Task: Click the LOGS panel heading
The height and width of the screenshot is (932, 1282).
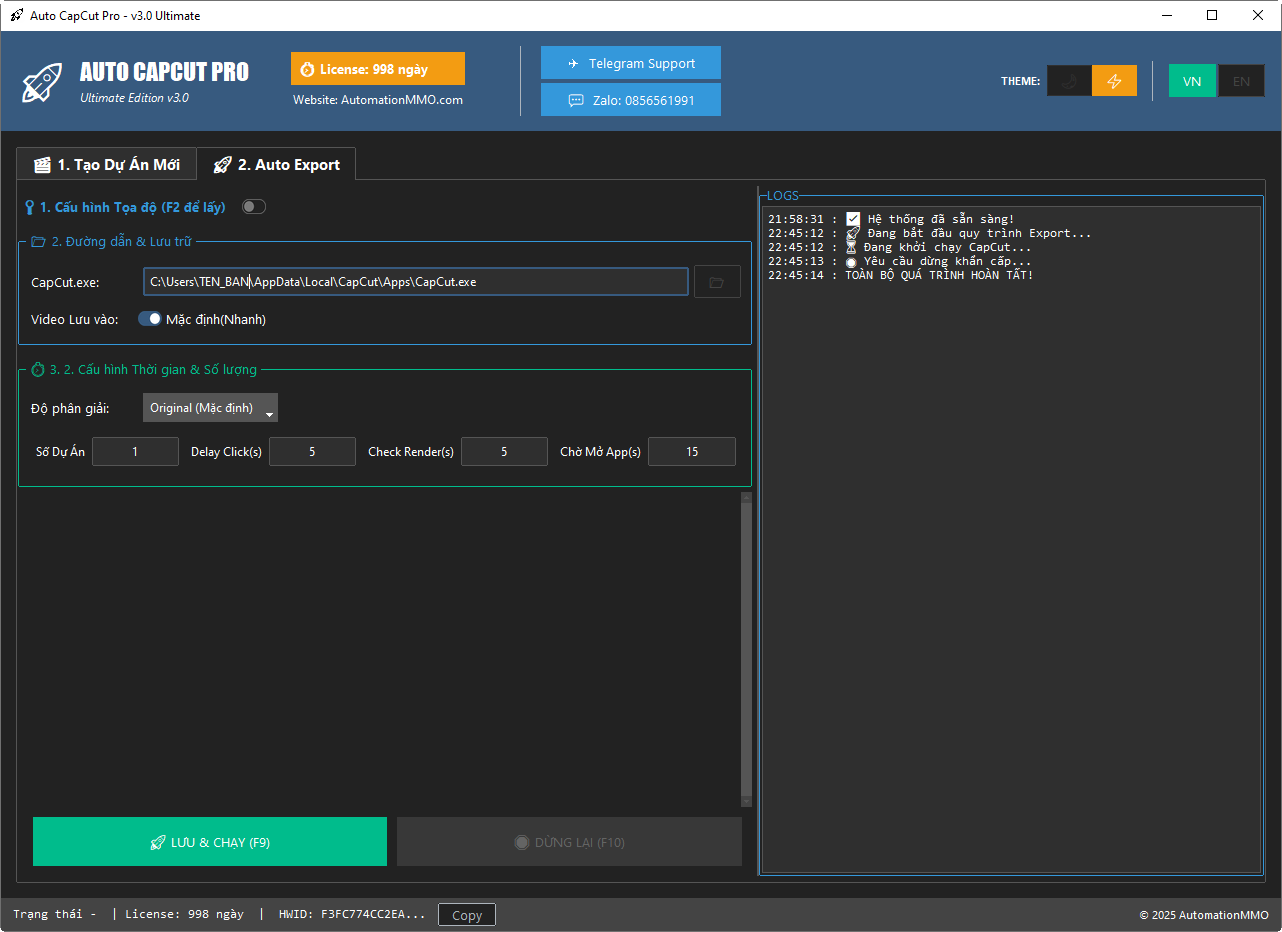Action: click(x=783, y=196)
